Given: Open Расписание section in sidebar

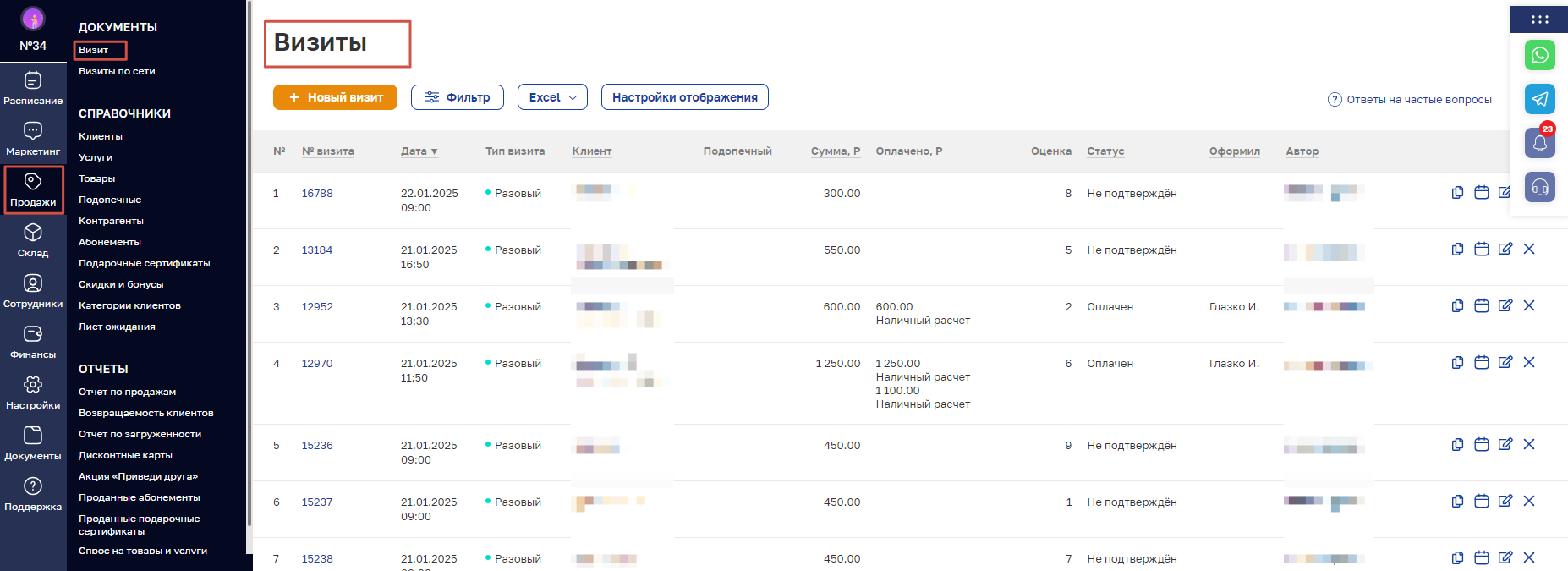Looking at the screenshot, I should (33, 89).
